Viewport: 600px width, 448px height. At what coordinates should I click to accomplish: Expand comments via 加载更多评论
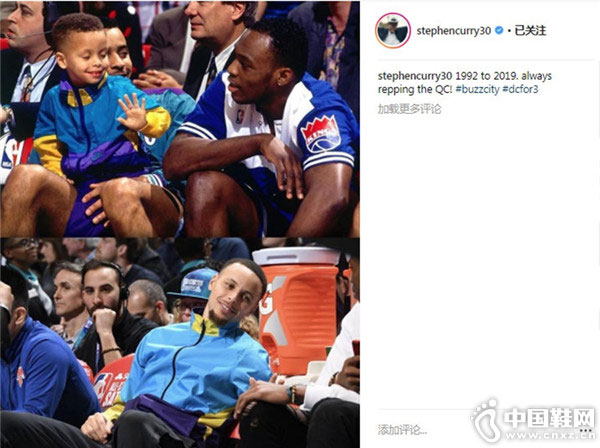409,109
